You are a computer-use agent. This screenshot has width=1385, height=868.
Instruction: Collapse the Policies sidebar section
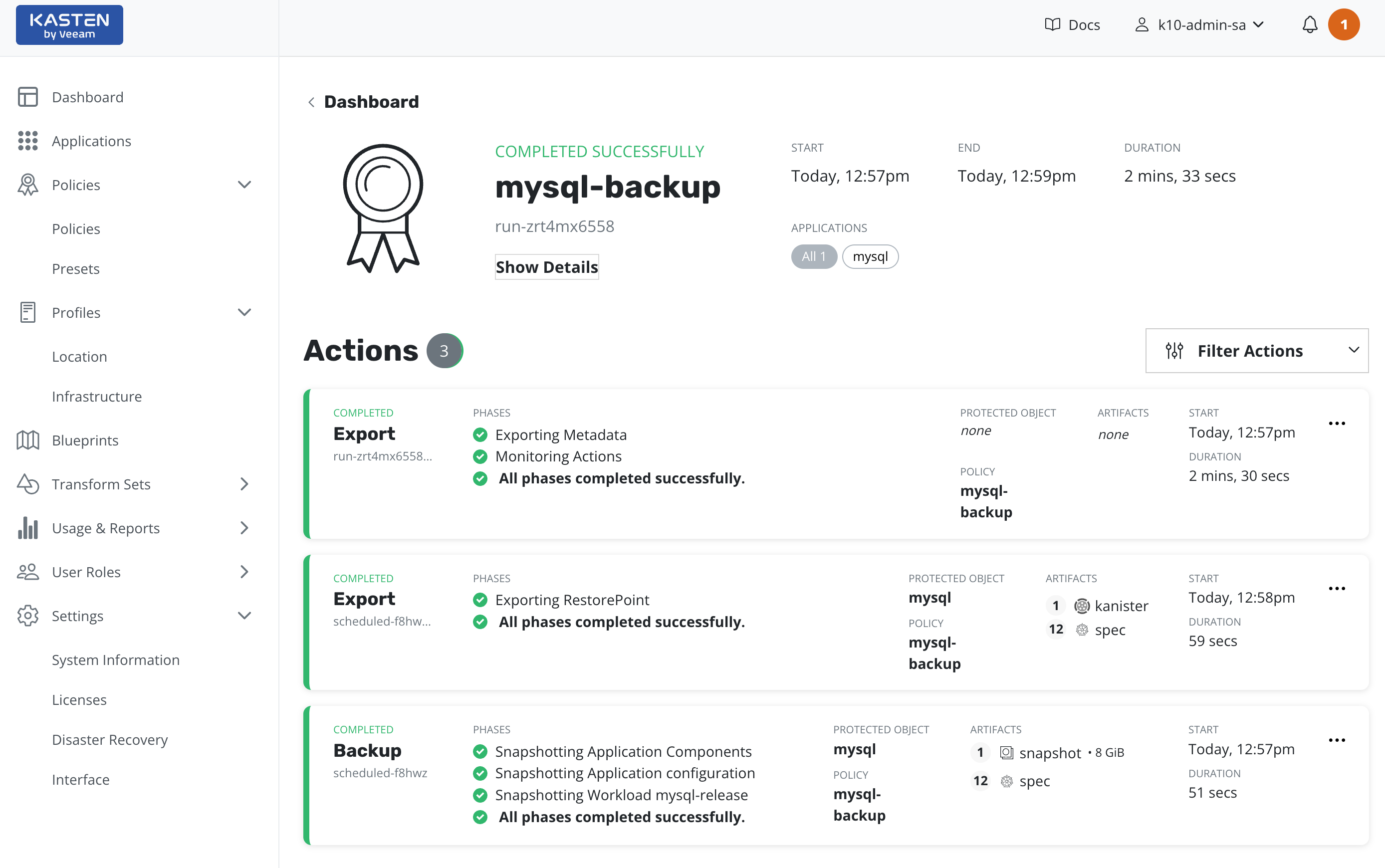click(244, 185)
